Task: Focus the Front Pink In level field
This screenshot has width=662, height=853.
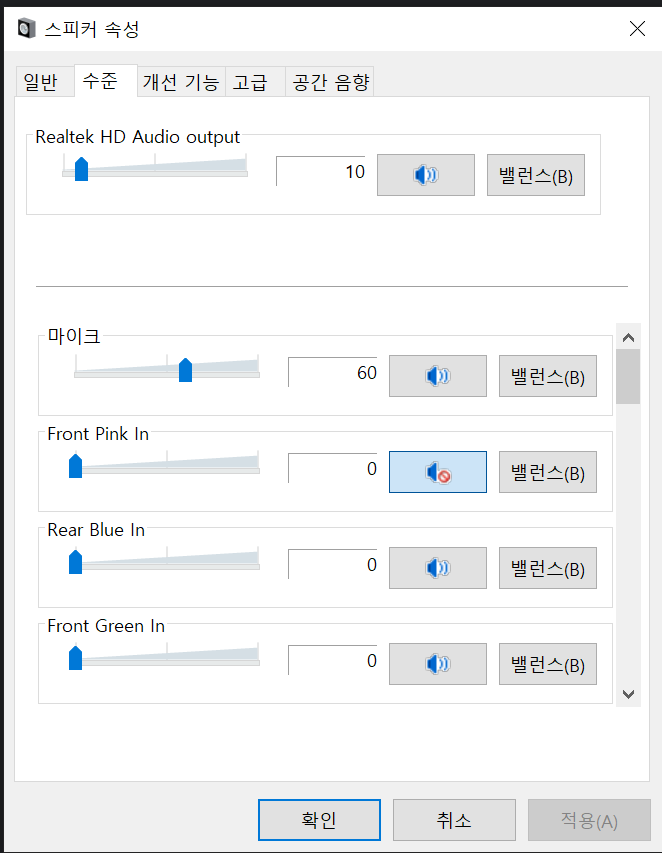Action: pos(332,468)
